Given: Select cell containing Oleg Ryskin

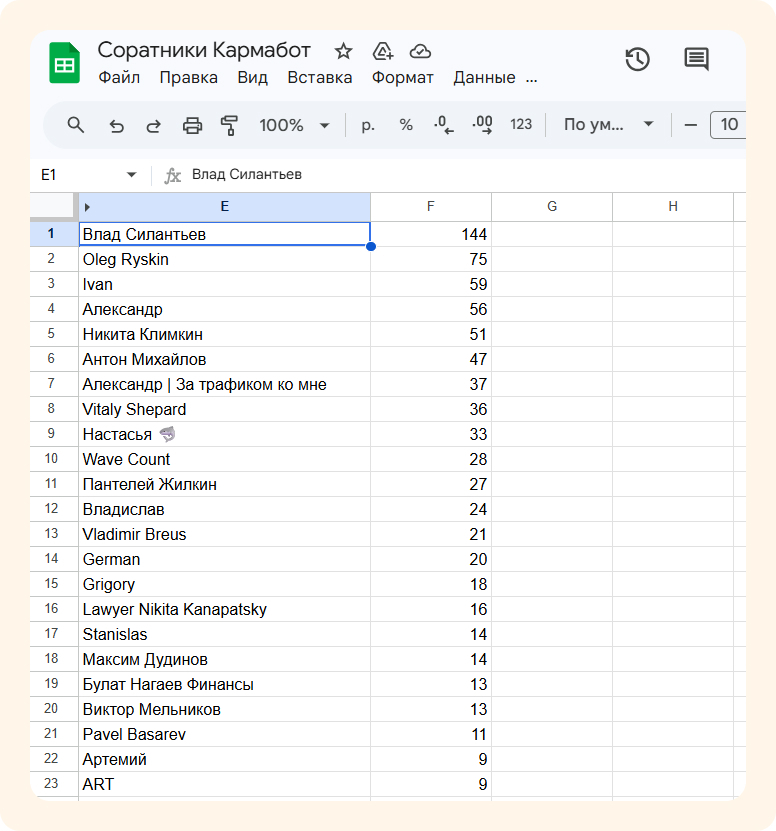Looking at the screenshot, I should (224, 259).
